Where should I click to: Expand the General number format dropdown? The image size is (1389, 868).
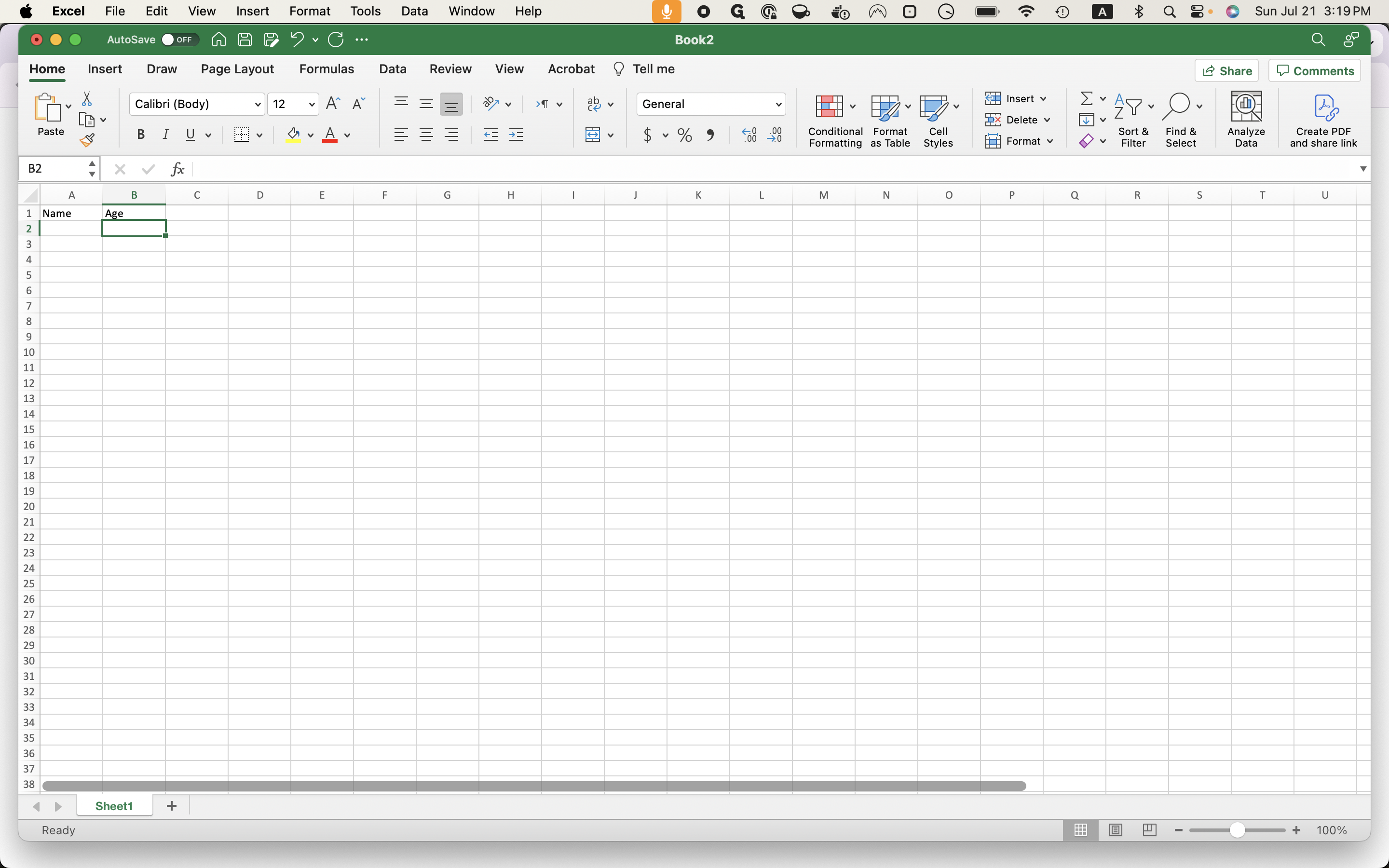(778, 105)
